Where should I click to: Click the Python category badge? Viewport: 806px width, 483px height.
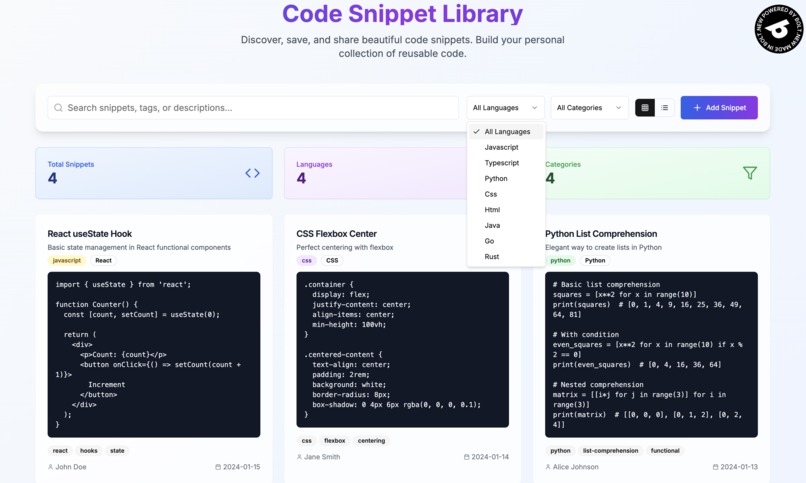click(x=595, y=261)
